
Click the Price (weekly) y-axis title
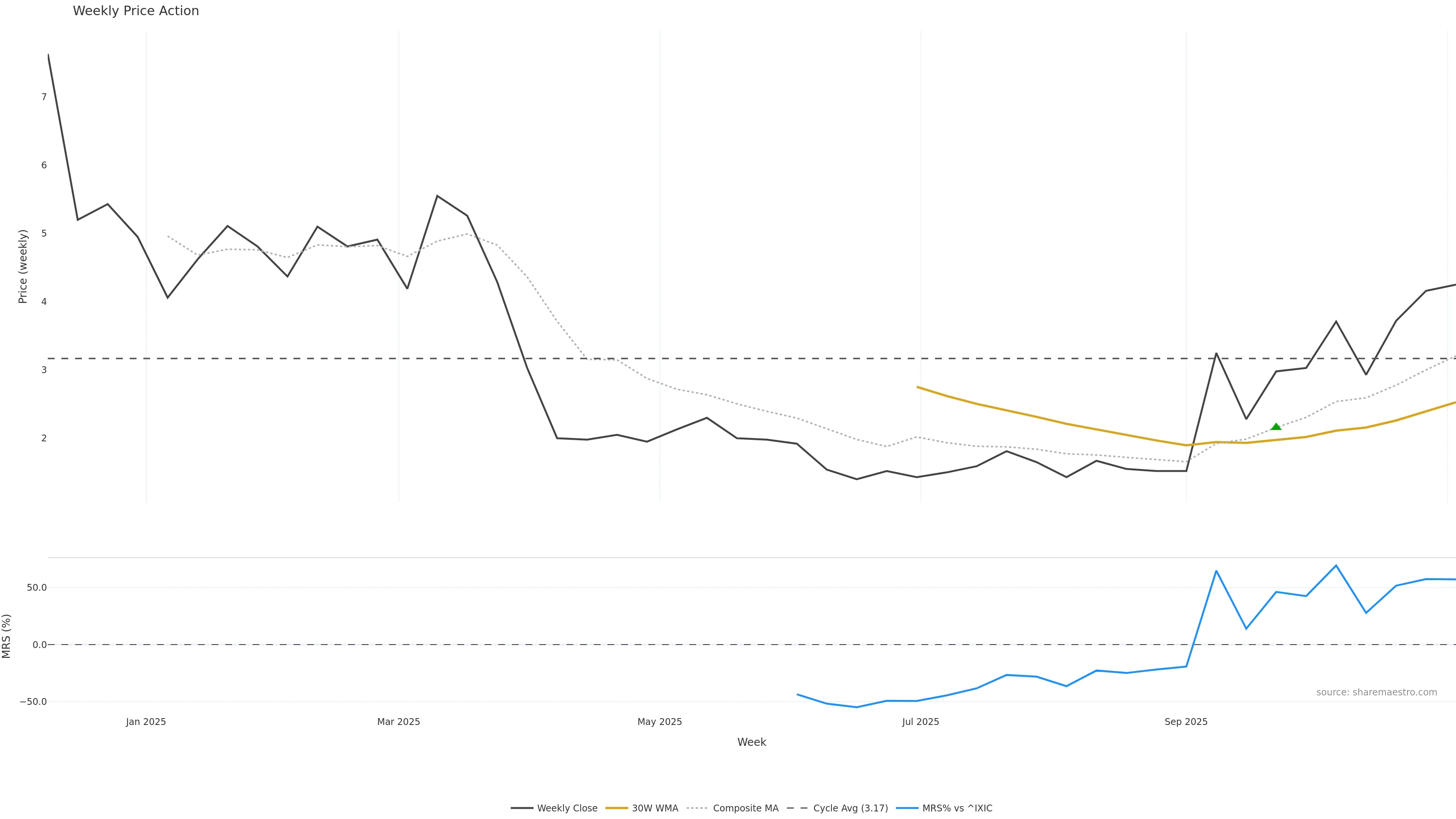(x=23, y=266)
